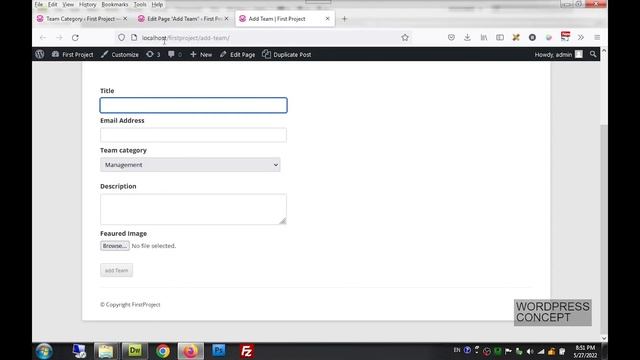Open Dreamweaver from the taskbar
This screenshot has width=640, height=360.
tap(135, 351)
